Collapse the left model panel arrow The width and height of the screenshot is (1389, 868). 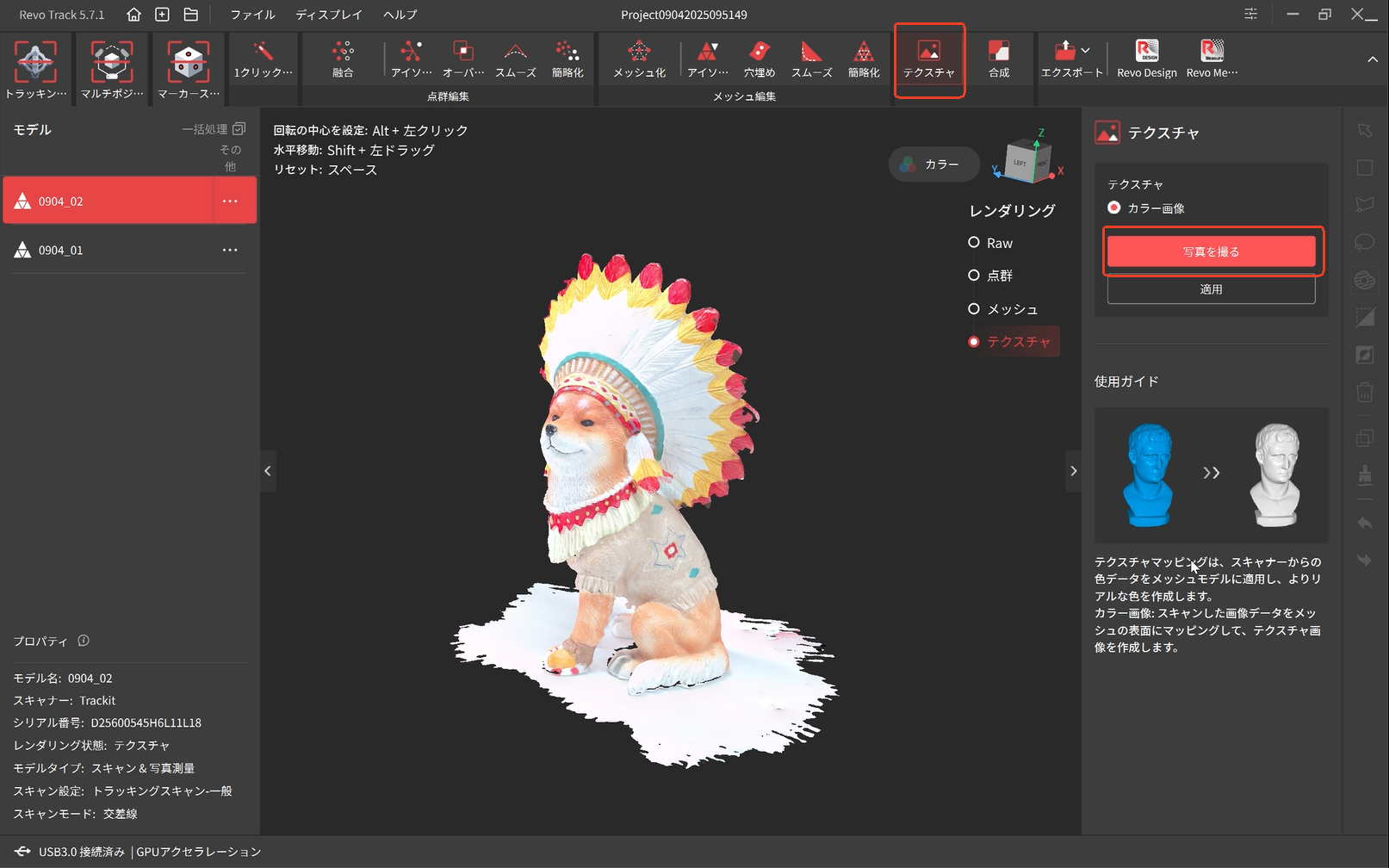coord(268,471)
